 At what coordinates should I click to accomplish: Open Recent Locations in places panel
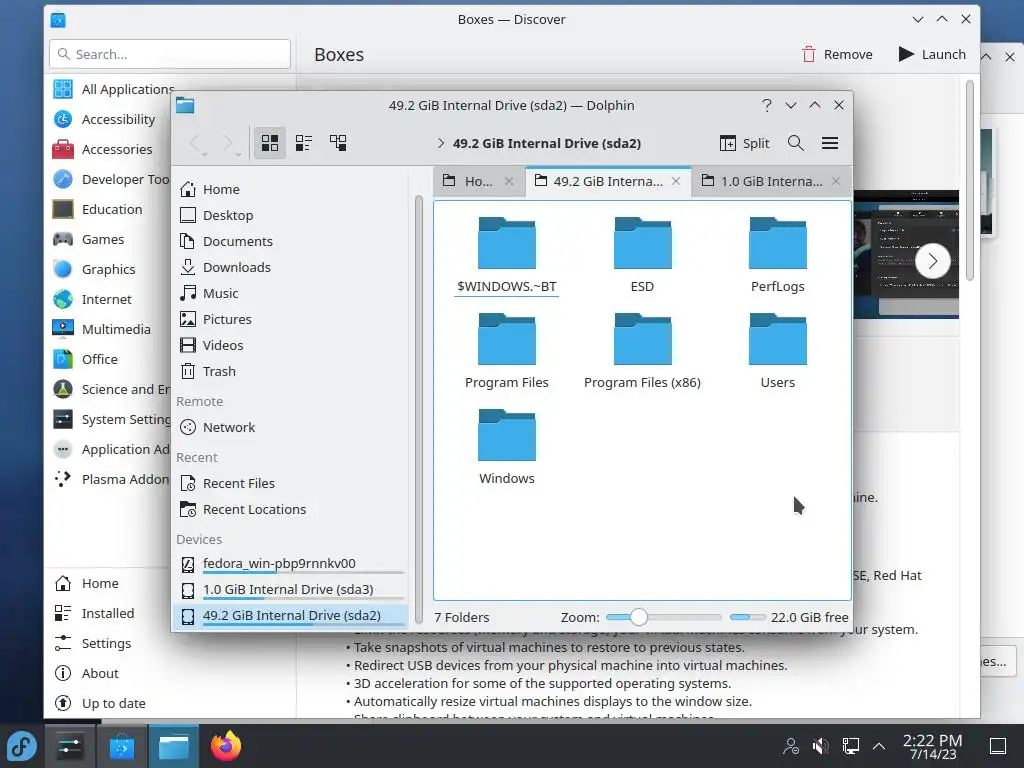click(293, 509)
